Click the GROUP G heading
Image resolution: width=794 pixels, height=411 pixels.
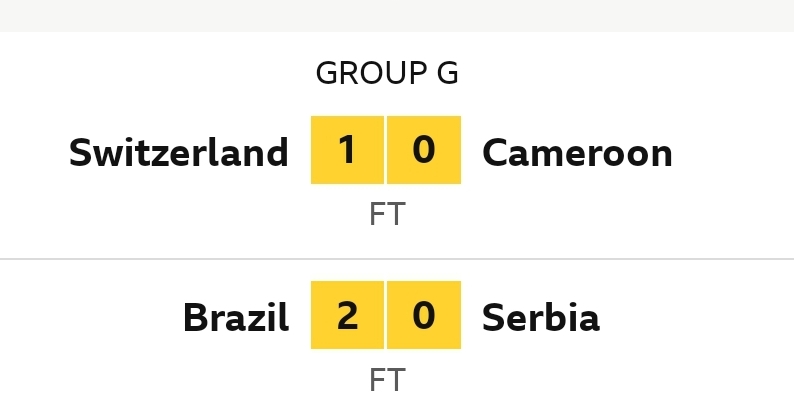(387, 73)
